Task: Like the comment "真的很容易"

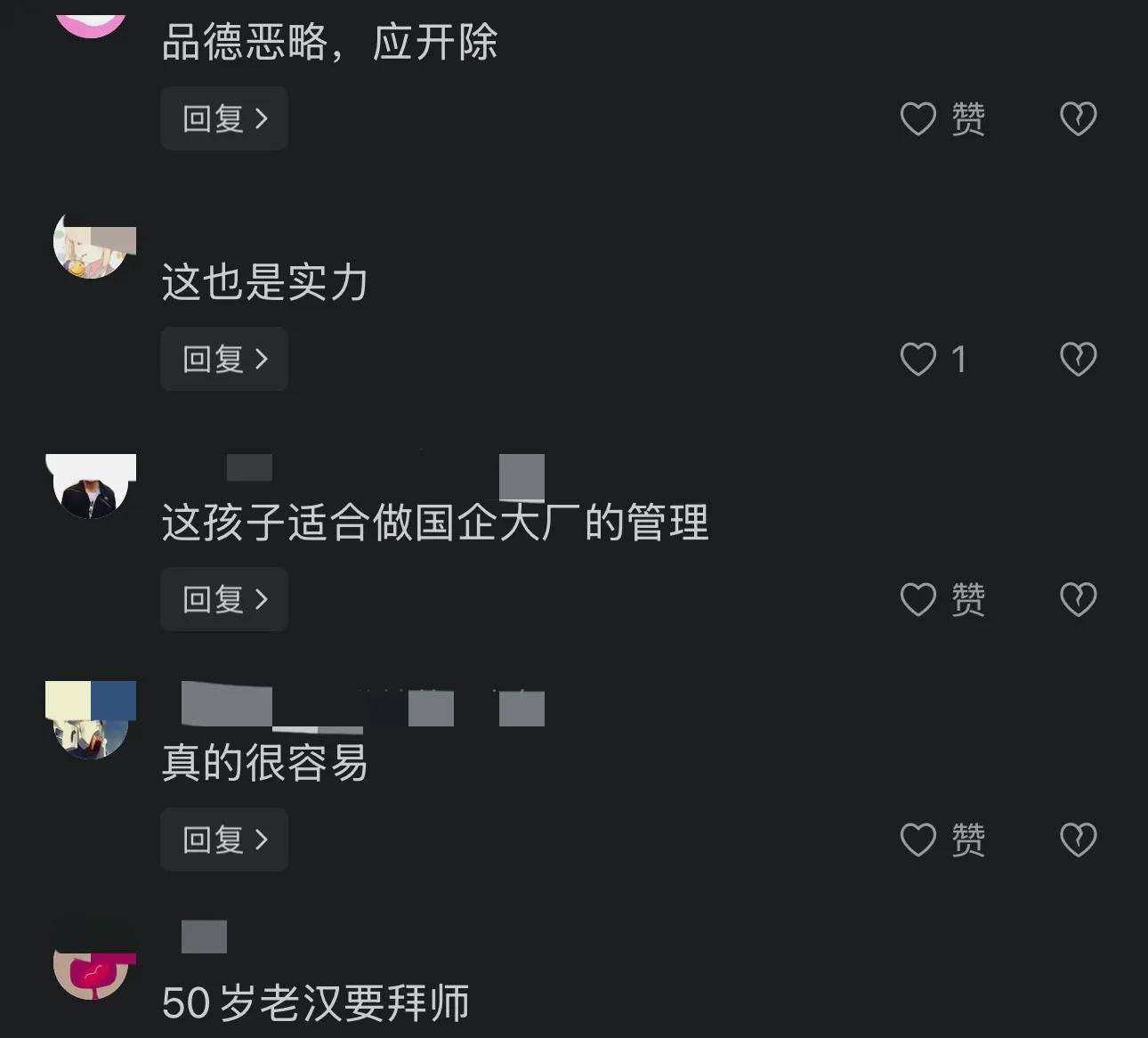Action: point(942,839)
